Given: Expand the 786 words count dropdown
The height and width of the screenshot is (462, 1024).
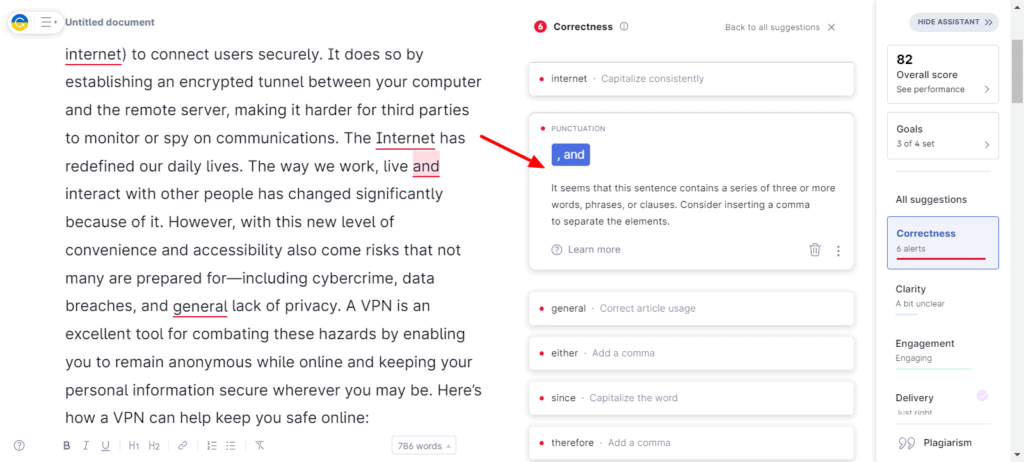Looking at the screenshot, I should pos(425,446).
